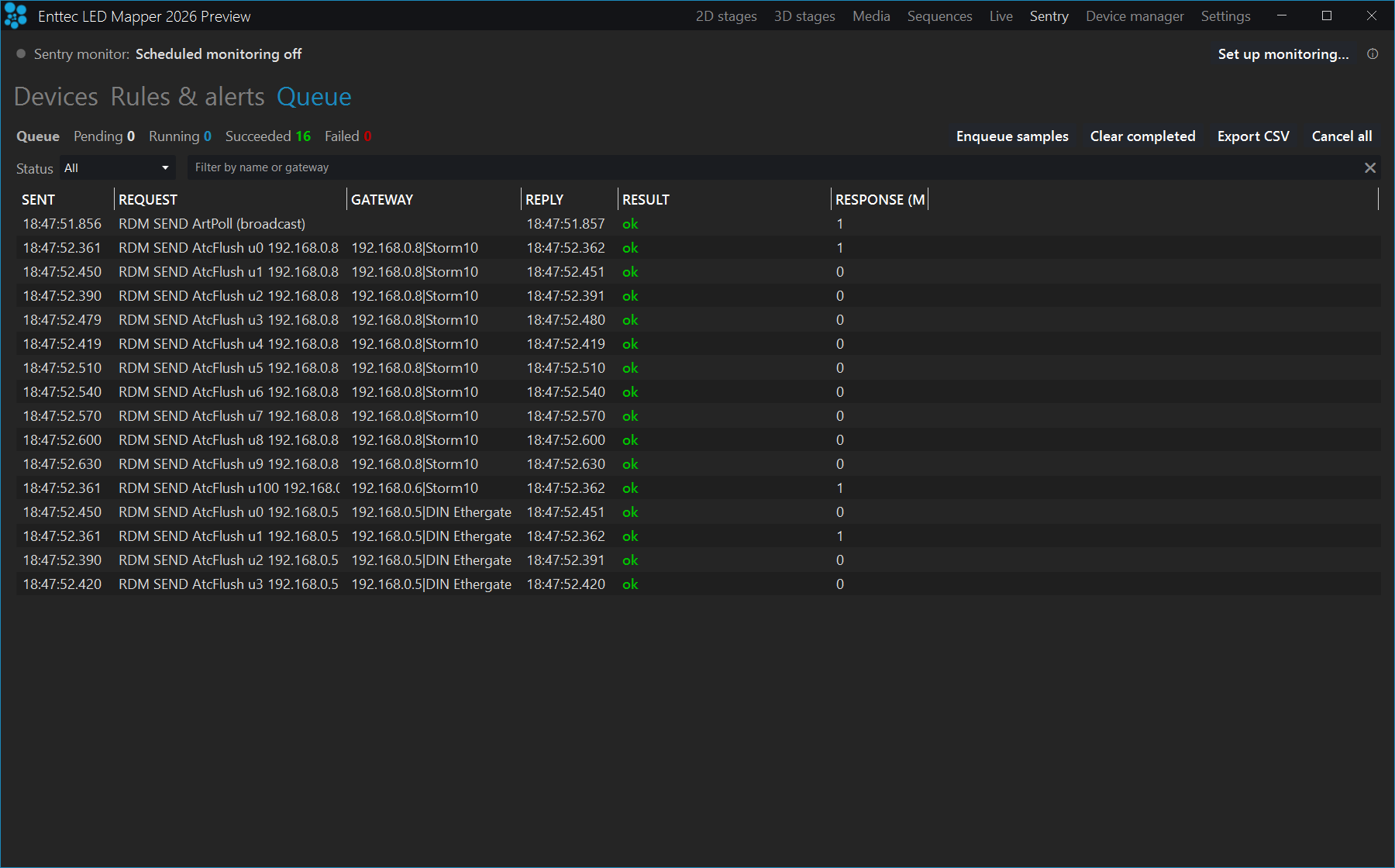Screen dimensions: 1395x868
Task: Click Enqueue samples button
Action: [1012, 136]
